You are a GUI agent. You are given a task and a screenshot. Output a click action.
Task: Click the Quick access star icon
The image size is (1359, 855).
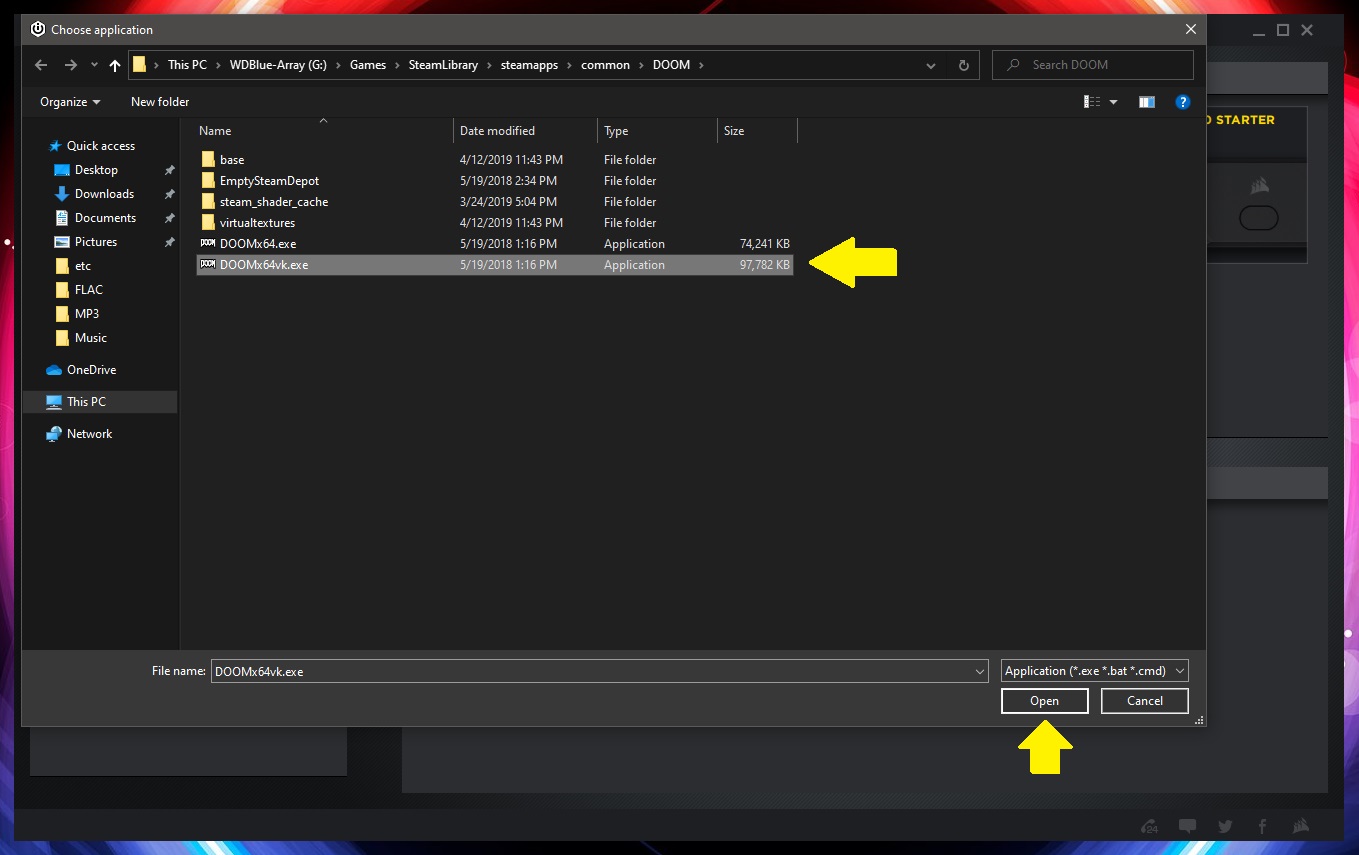(x=55, y=146)
